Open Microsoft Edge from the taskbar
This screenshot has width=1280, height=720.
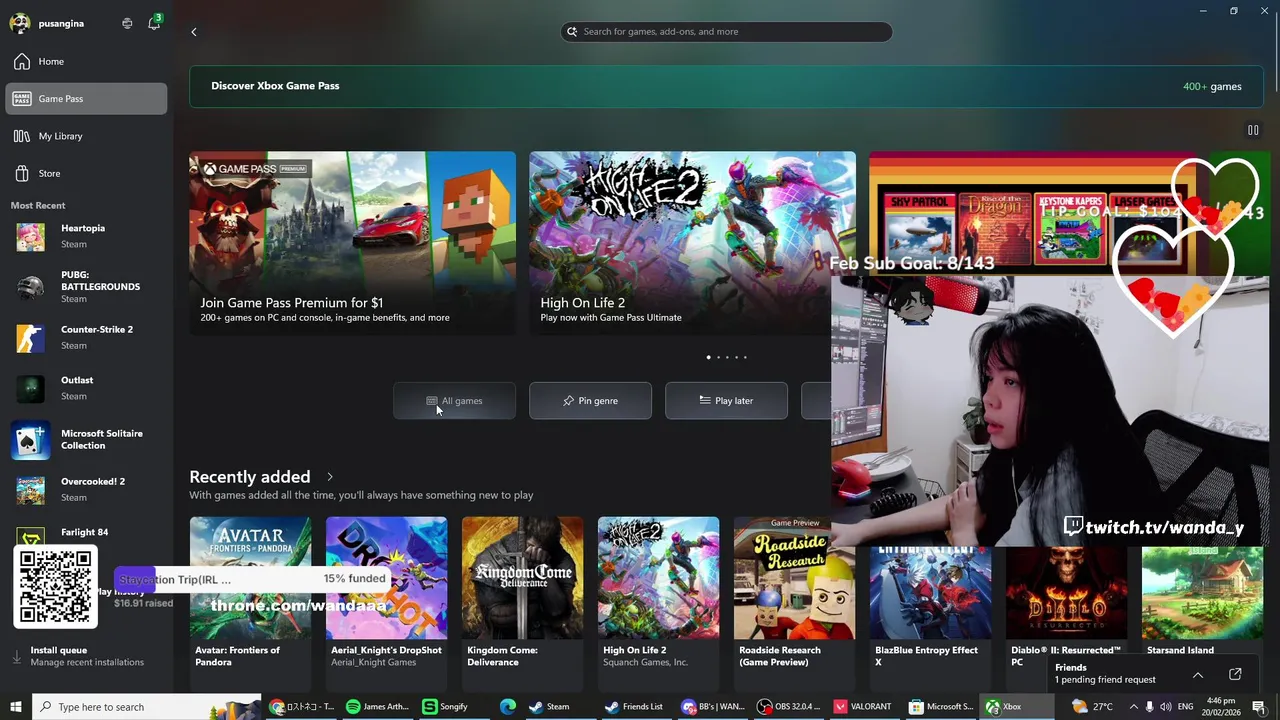coord(508,707)
